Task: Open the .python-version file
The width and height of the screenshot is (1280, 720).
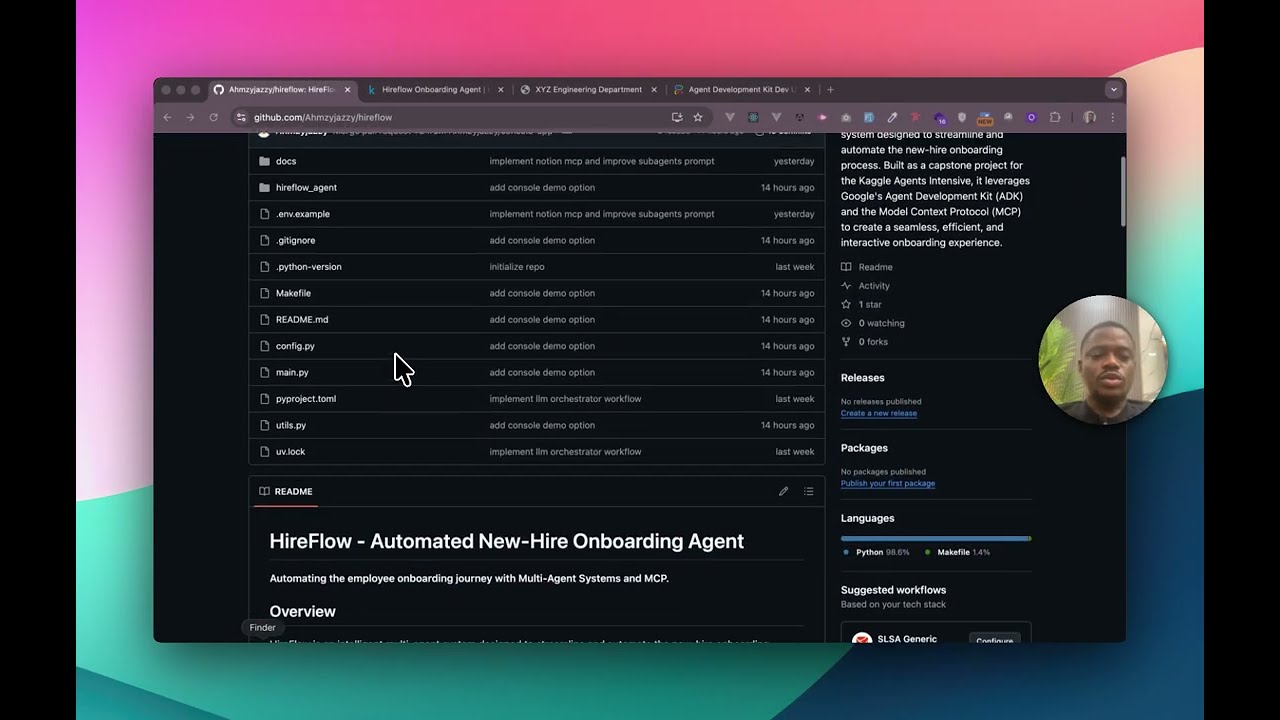Action: [308, 267]
